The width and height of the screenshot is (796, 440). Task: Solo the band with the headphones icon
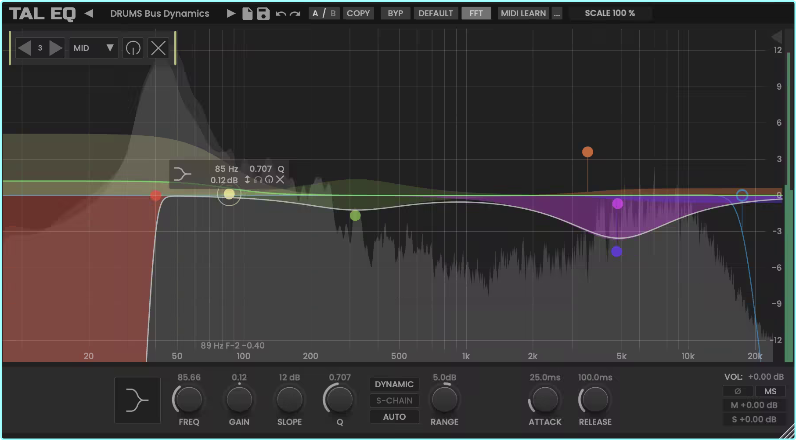(258, 180)
